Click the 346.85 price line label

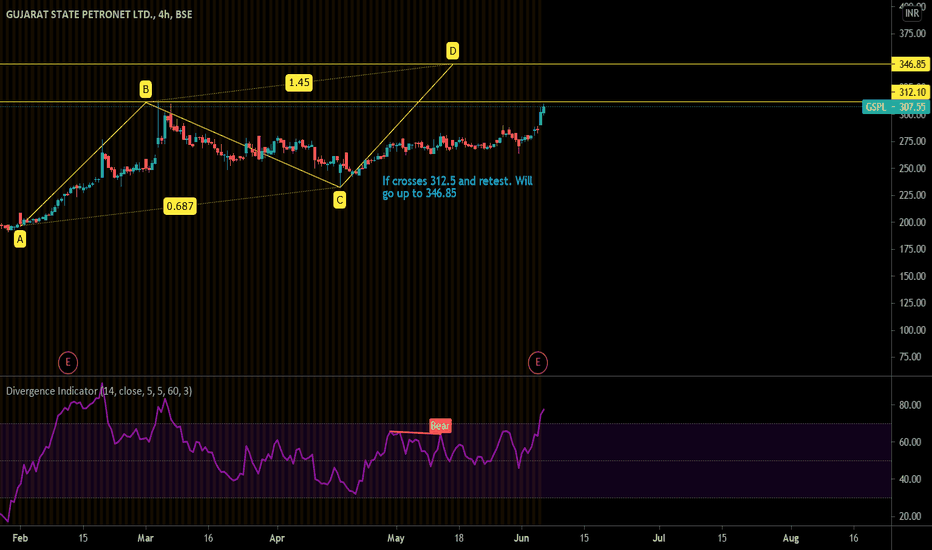click(912, 64)
